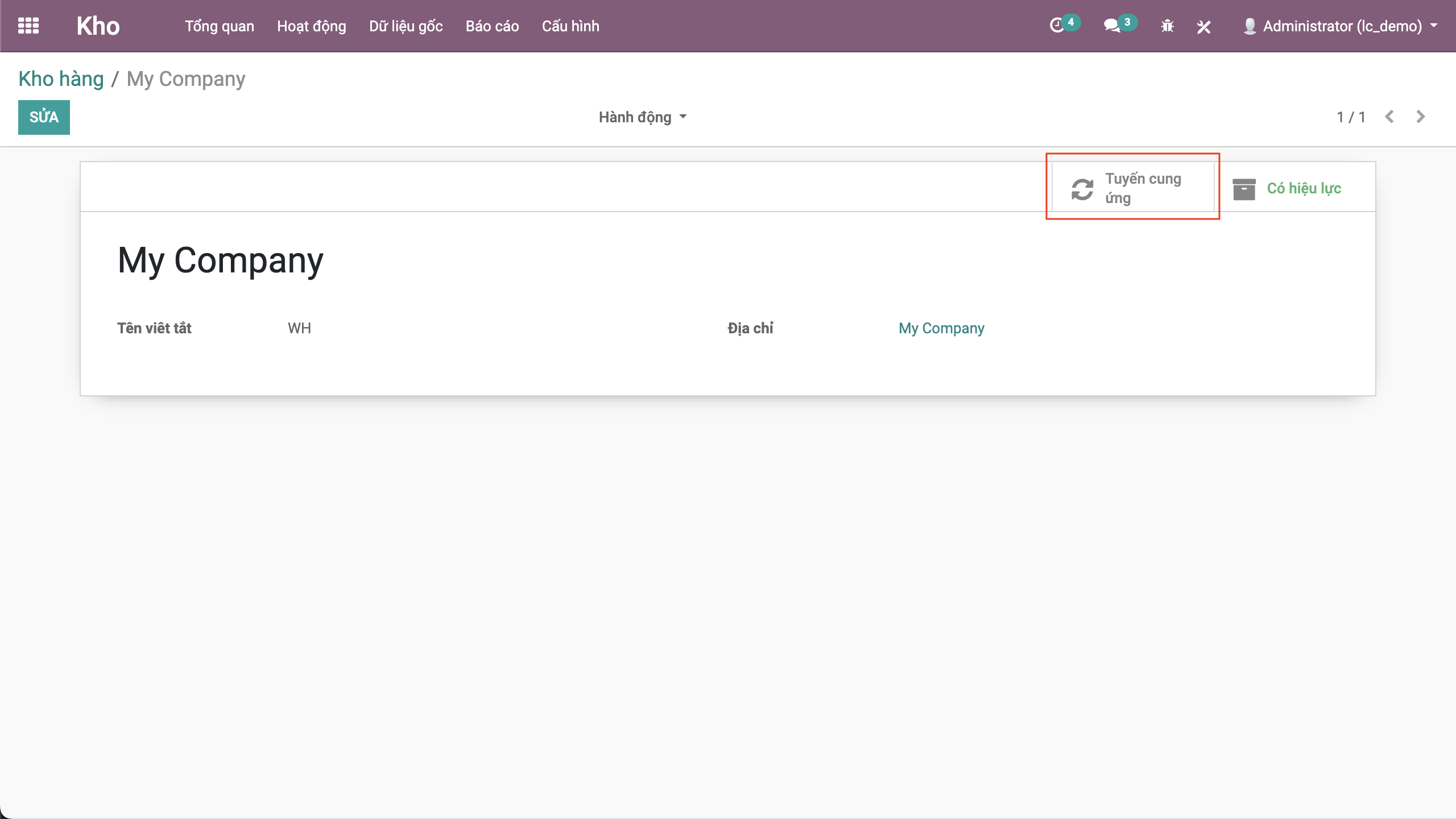The image size is (1456, 819).
Task: Go to the next record arrow
Action: tap(1421, 117)
